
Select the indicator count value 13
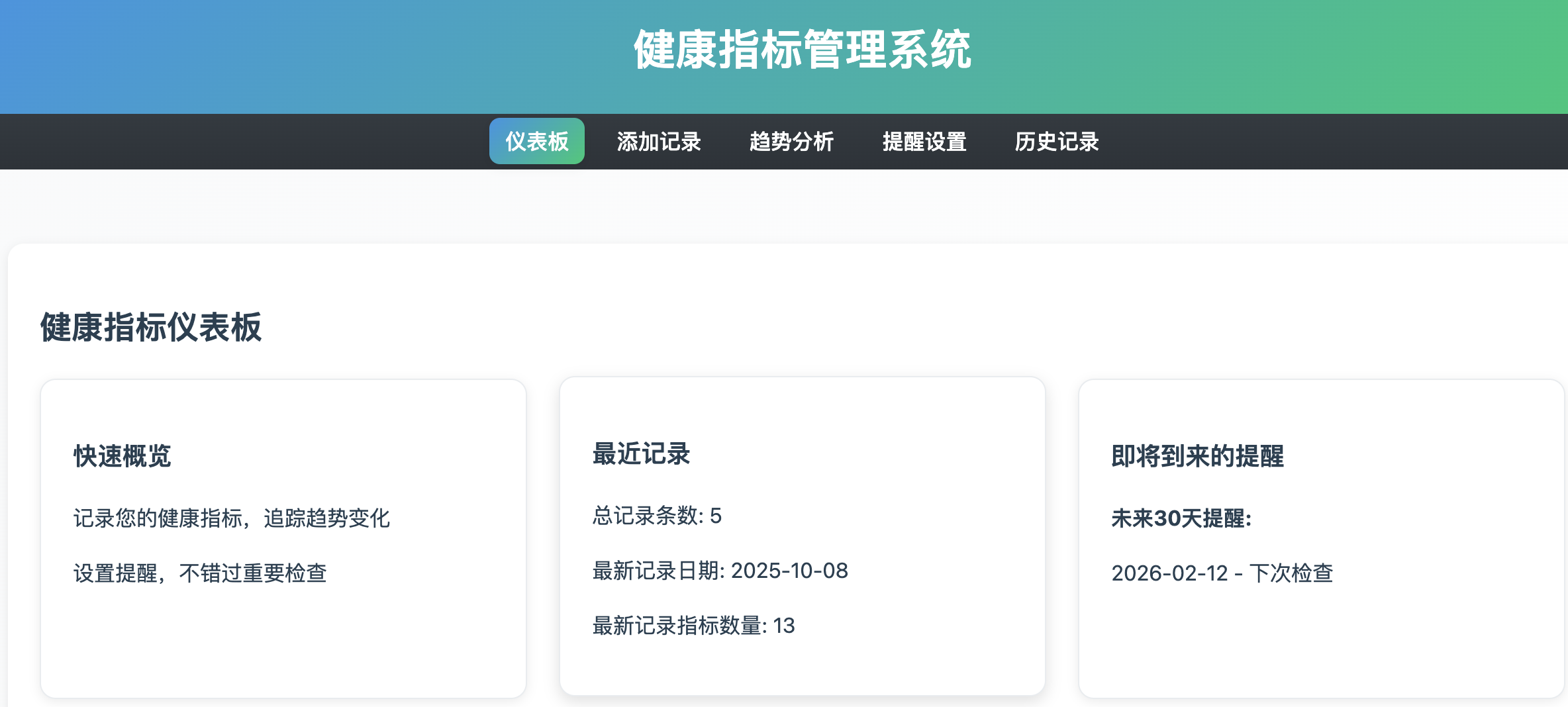coord(784,625)
